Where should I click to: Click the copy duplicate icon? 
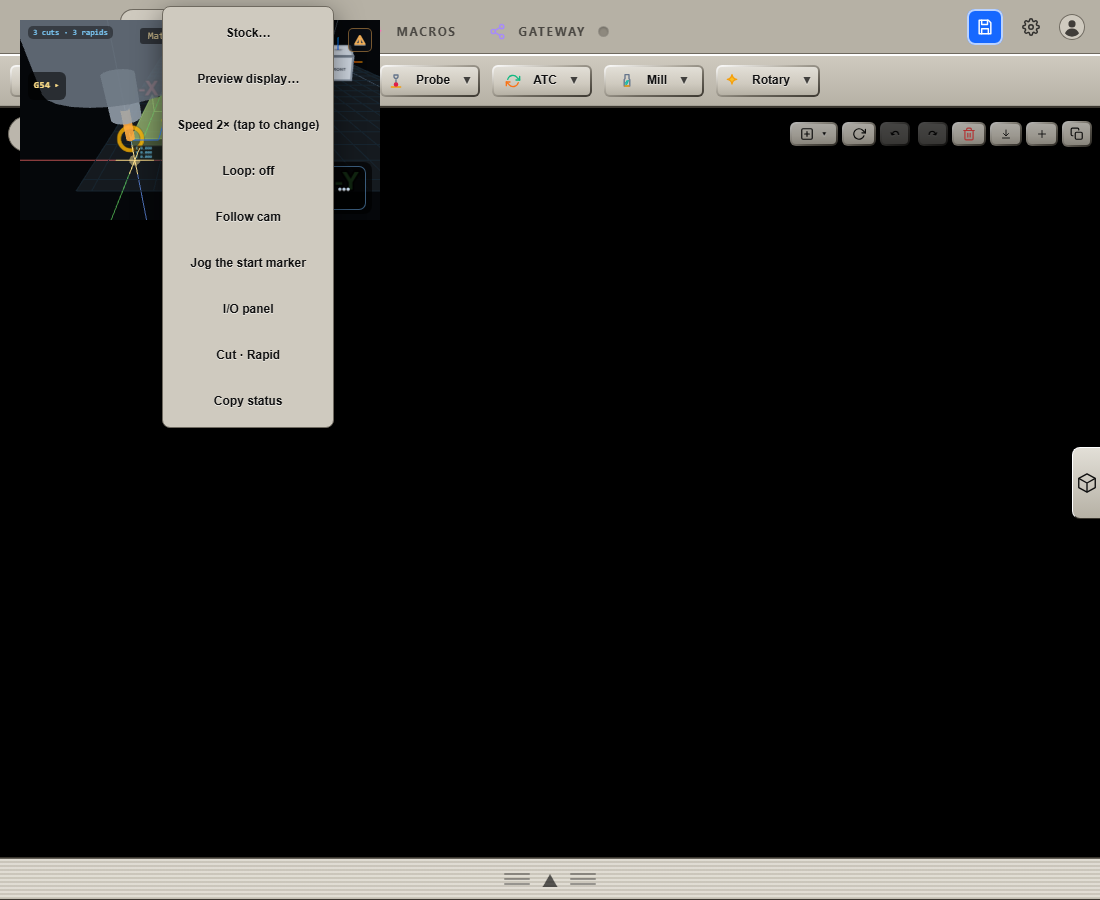tap(1077, 134)
